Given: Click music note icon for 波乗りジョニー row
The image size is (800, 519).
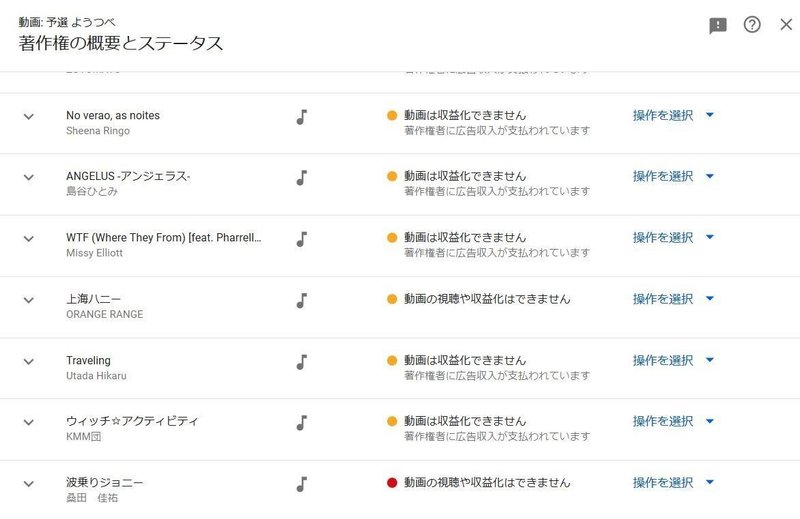Looking at the screenshot, I should [302, 484].
